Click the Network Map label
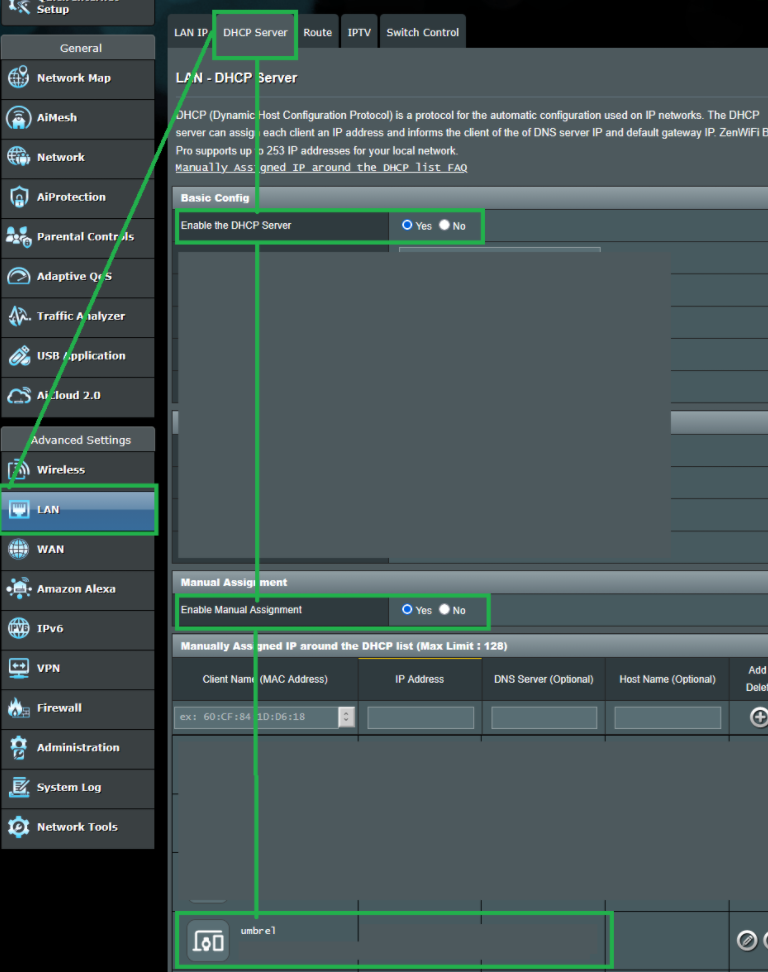Image resolution: width=768 pixels, height=972 pixels. [x=74, y=77]
